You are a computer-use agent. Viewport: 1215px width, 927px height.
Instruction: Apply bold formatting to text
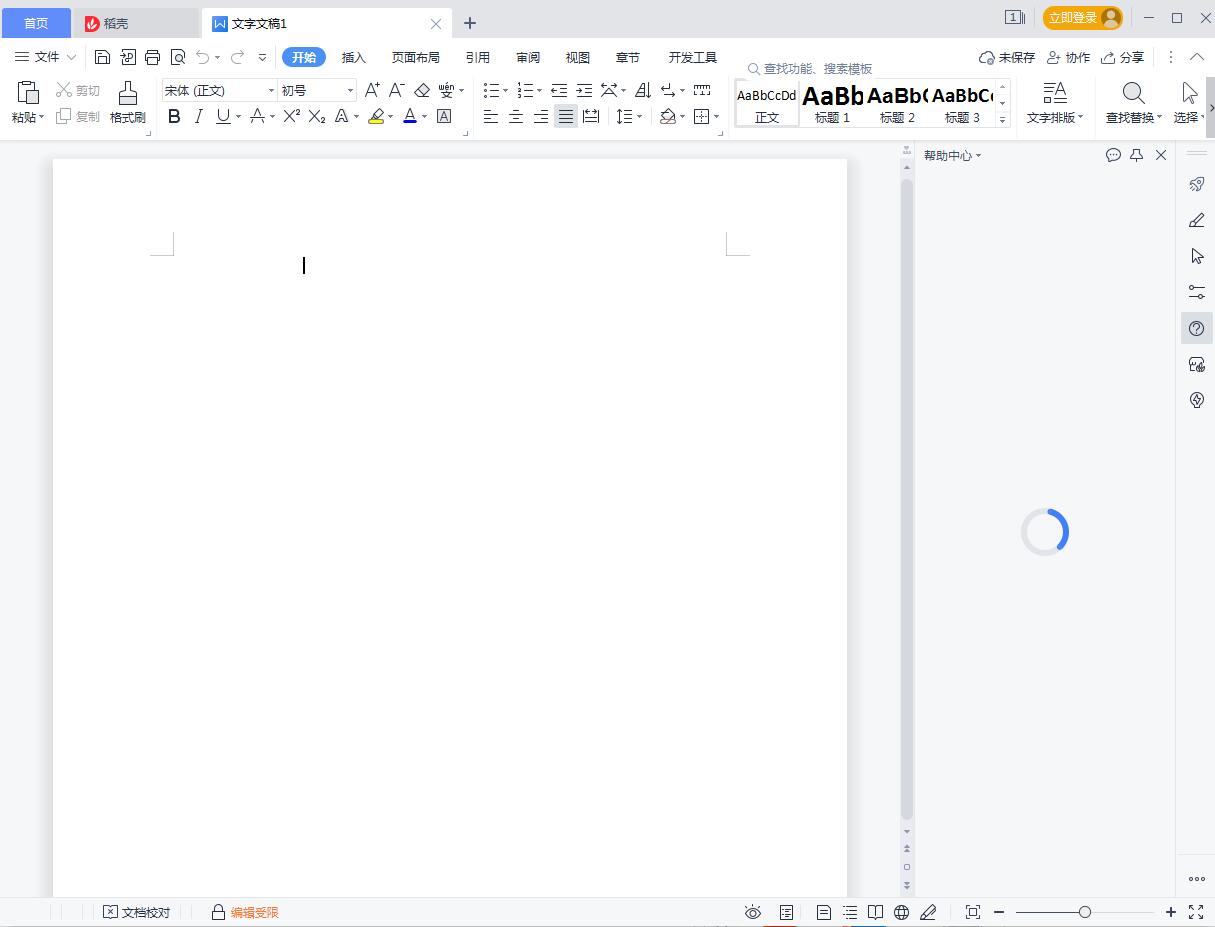pyautogui.click(x=174, y=116)
